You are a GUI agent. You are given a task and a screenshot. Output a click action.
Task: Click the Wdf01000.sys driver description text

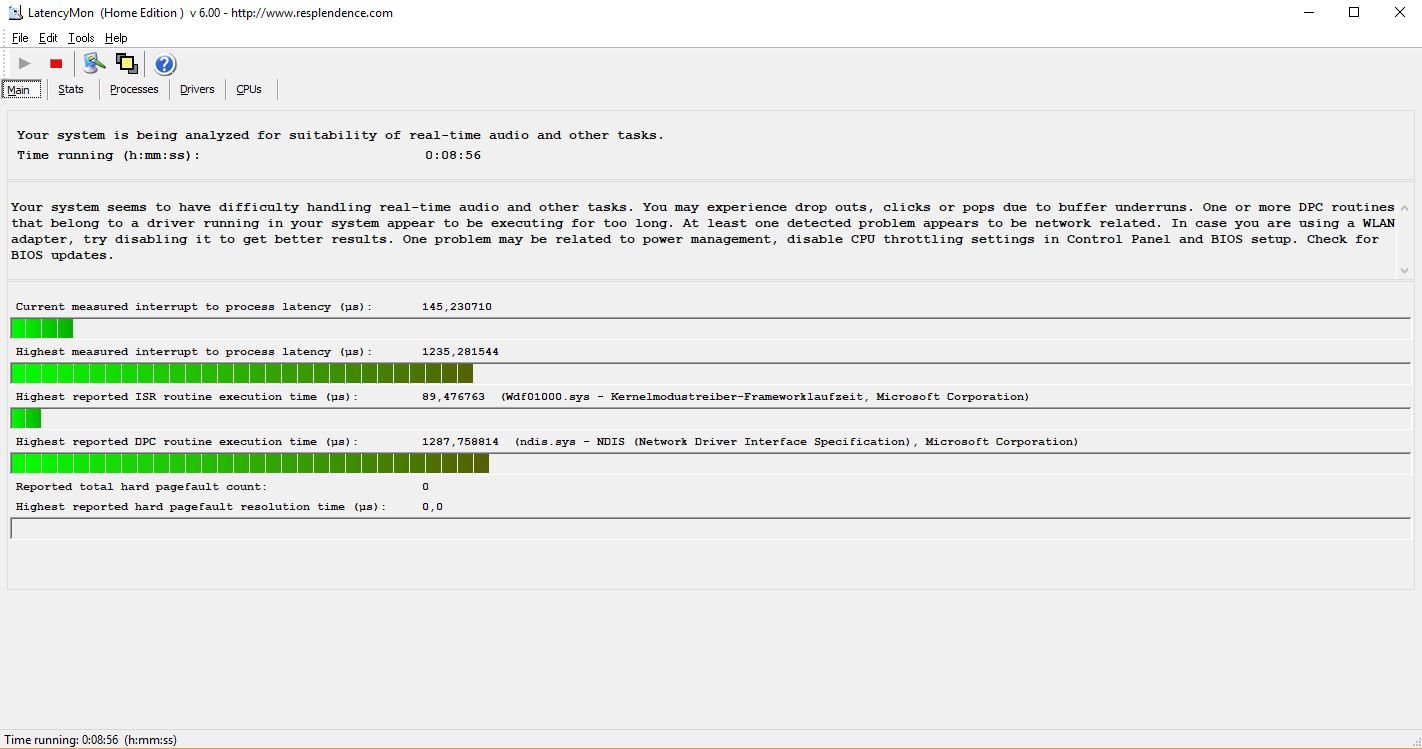pyautogui.click(x=765, y=397)
